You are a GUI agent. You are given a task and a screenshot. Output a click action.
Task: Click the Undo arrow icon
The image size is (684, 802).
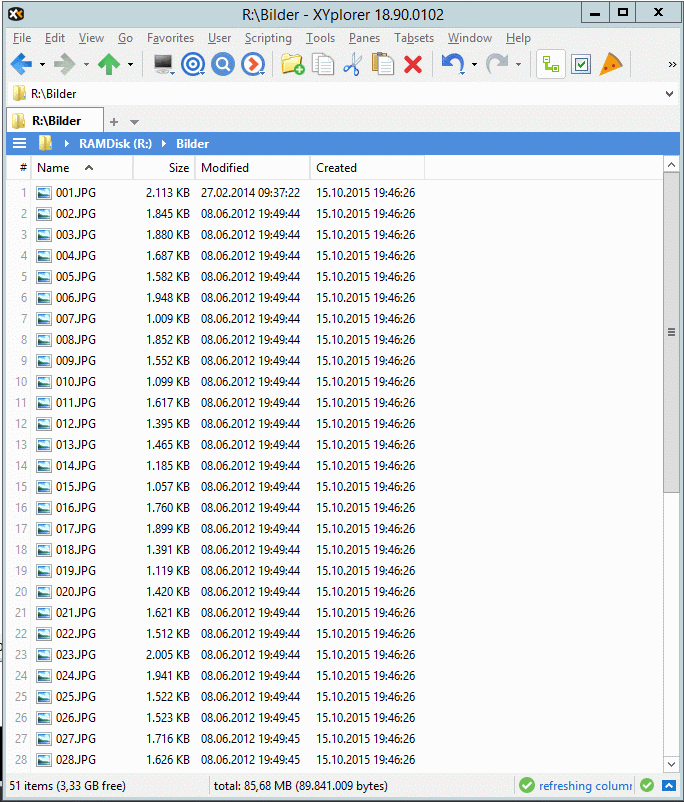point(452,65)
